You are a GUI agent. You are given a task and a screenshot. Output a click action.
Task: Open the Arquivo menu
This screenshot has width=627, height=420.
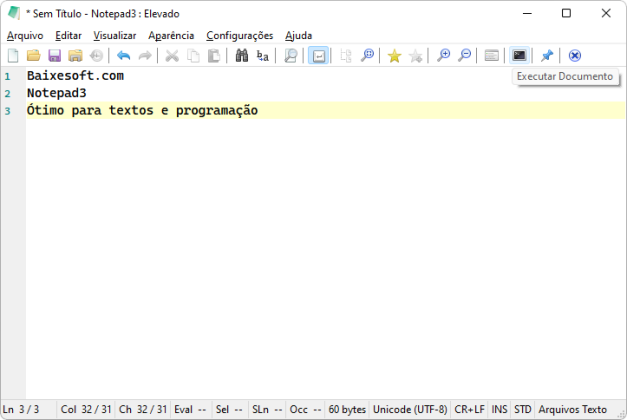25,36
